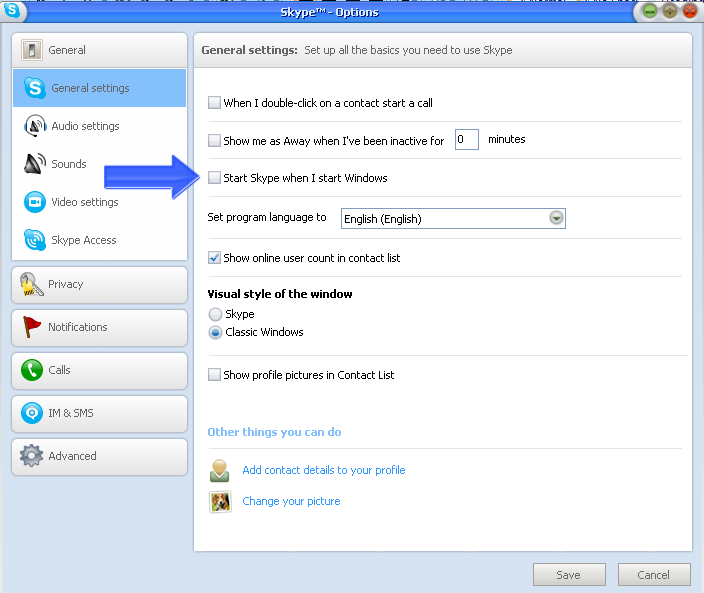Click the Save button

tap(569, 575)
